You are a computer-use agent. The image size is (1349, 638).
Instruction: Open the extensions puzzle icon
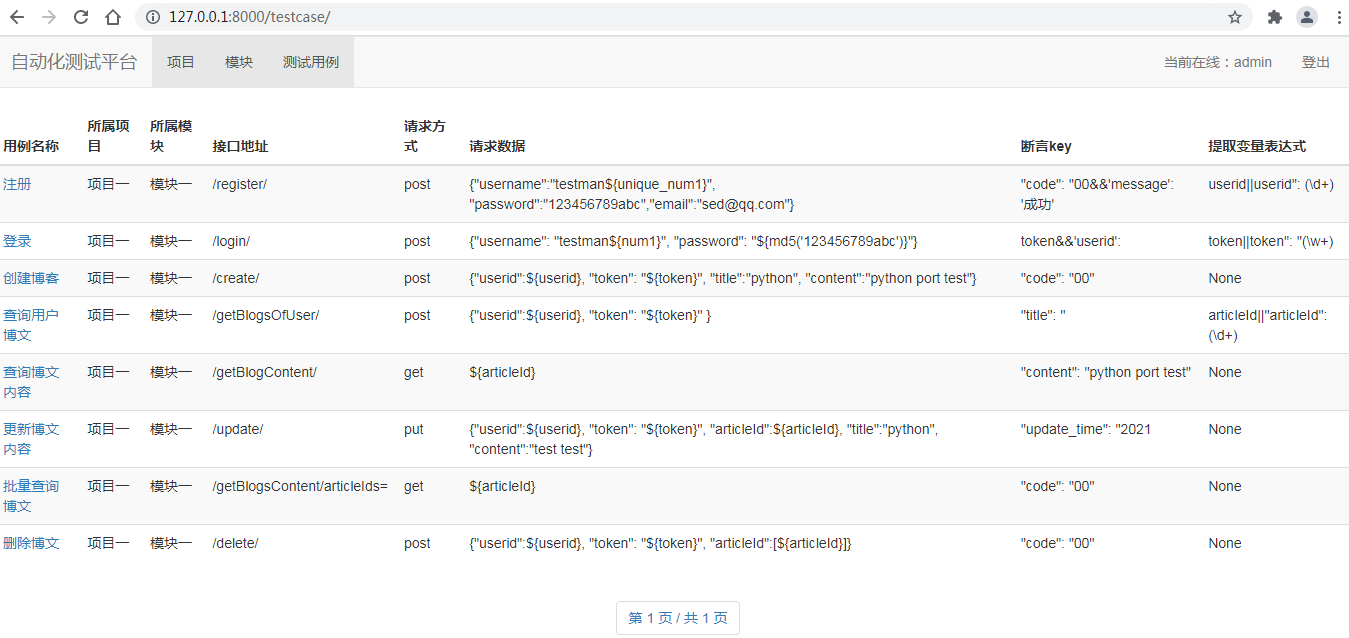(1274, 17)
